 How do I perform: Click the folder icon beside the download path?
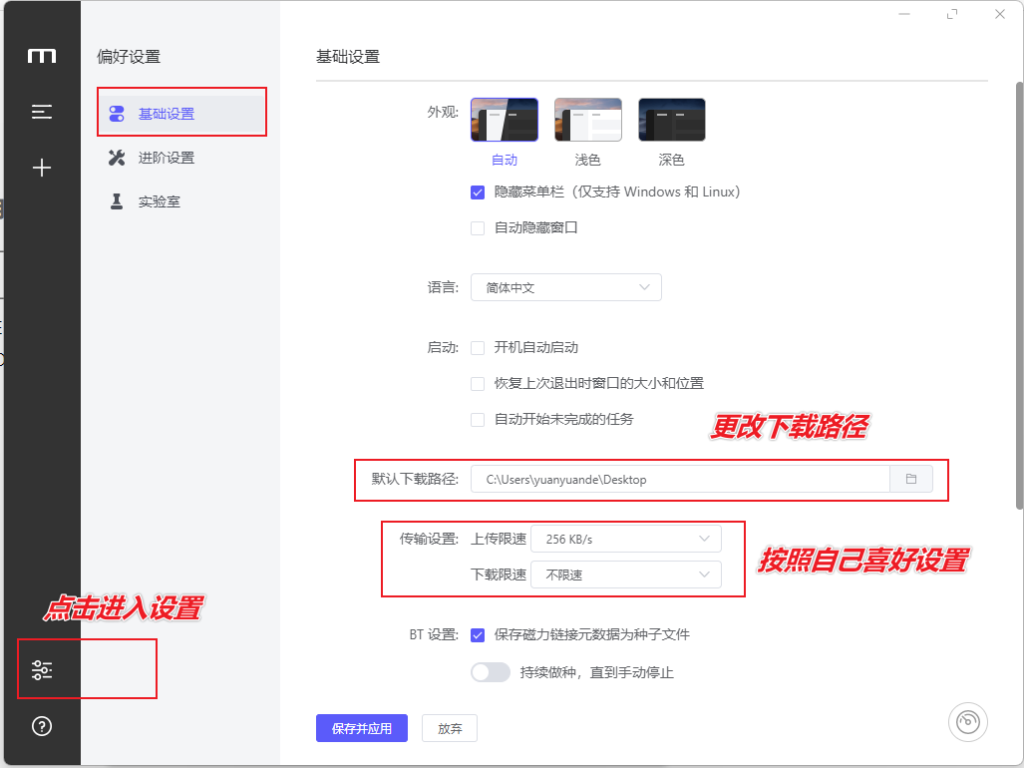911,479
